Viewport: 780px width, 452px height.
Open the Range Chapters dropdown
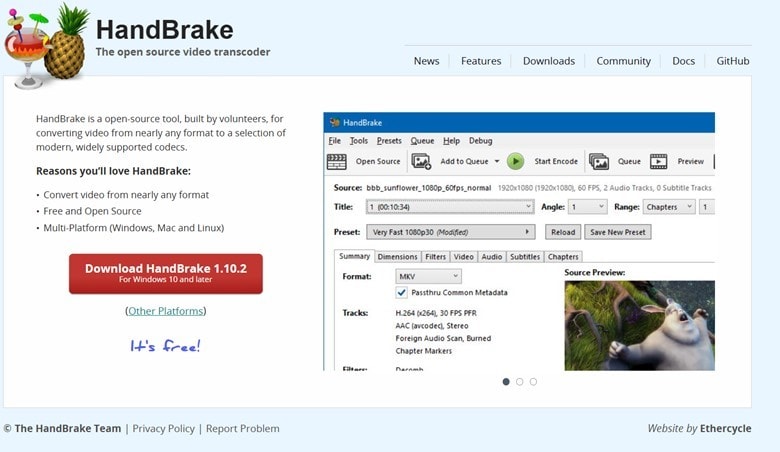[x=669, y=207]
